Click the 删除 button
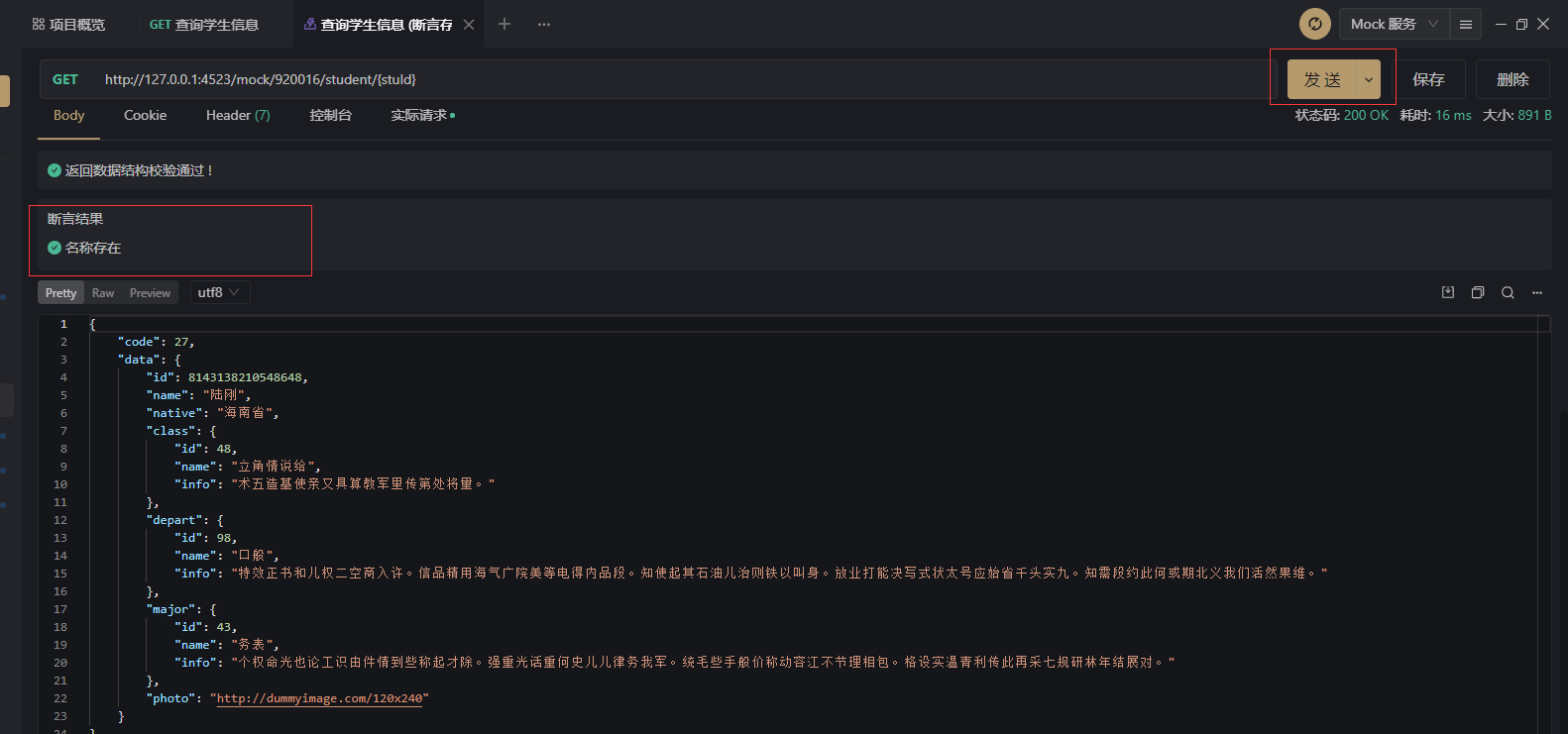The image size is (1568, 734). click(x=1512, y=79)
